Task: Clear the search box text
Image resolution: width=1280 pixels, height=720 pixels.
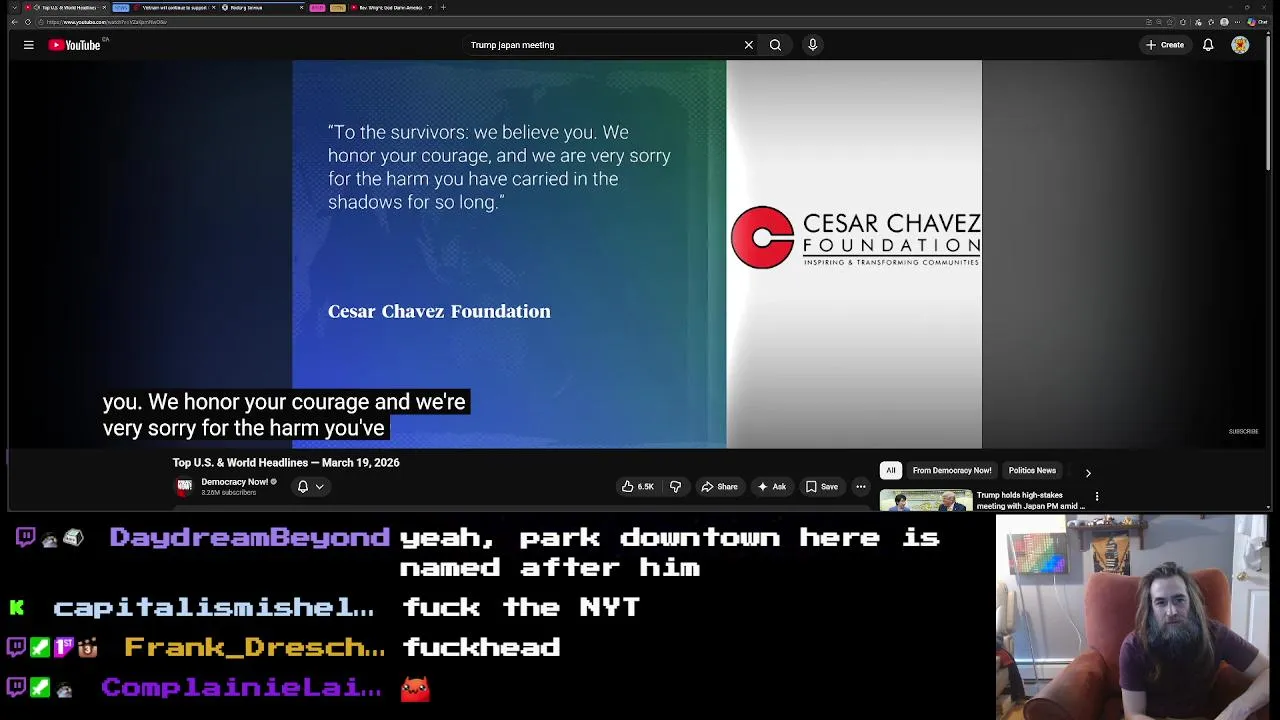Action: (x=748, y=45)
